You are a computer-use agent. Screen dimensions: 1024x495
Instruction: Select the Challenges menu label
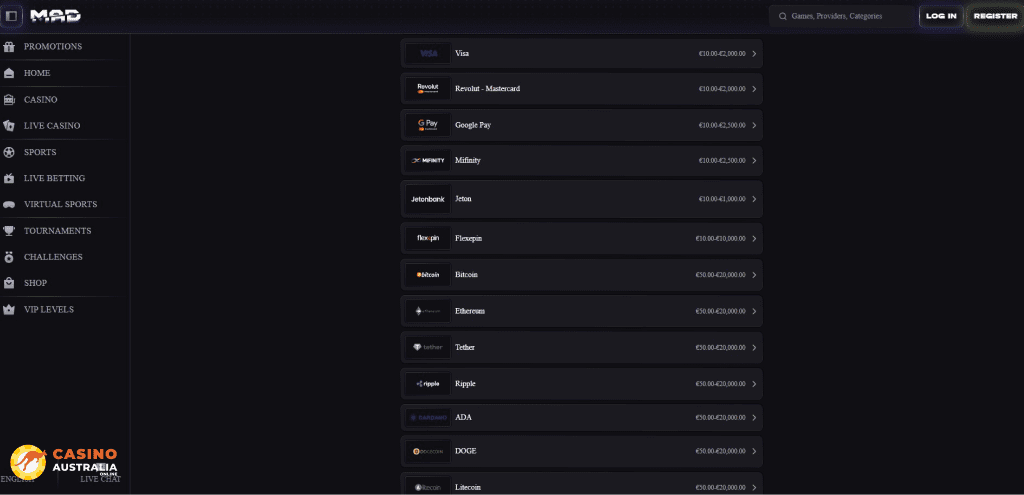53,257
